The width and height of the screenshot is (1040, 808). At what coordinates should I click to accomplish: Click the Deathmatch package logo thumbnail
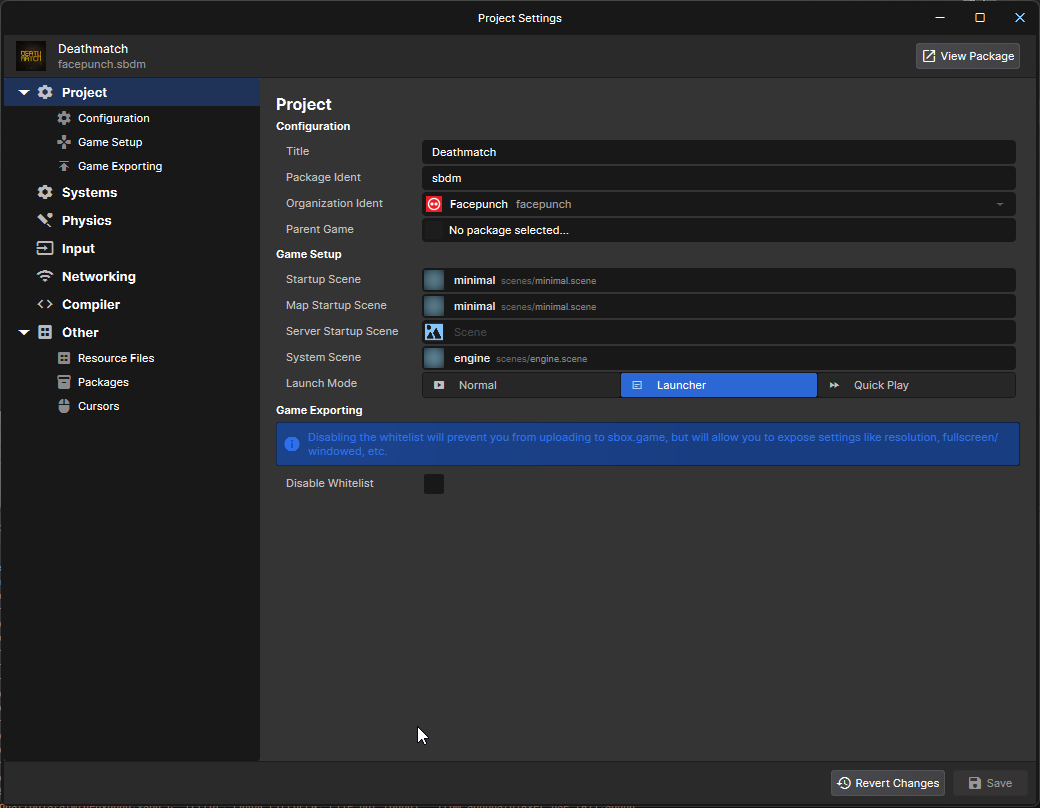pyautogui.click(x=31, y=56)
